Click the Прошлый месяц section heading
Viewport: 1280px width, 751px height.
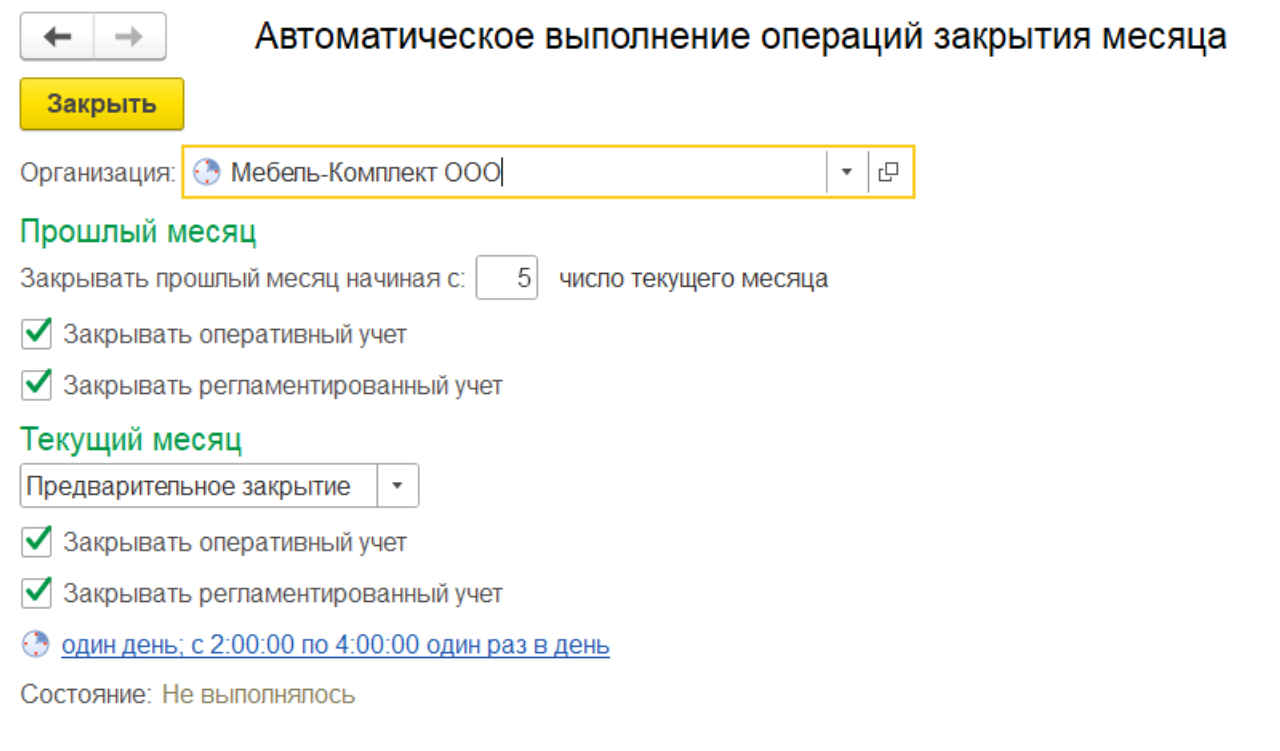click(x=138, y=232)
